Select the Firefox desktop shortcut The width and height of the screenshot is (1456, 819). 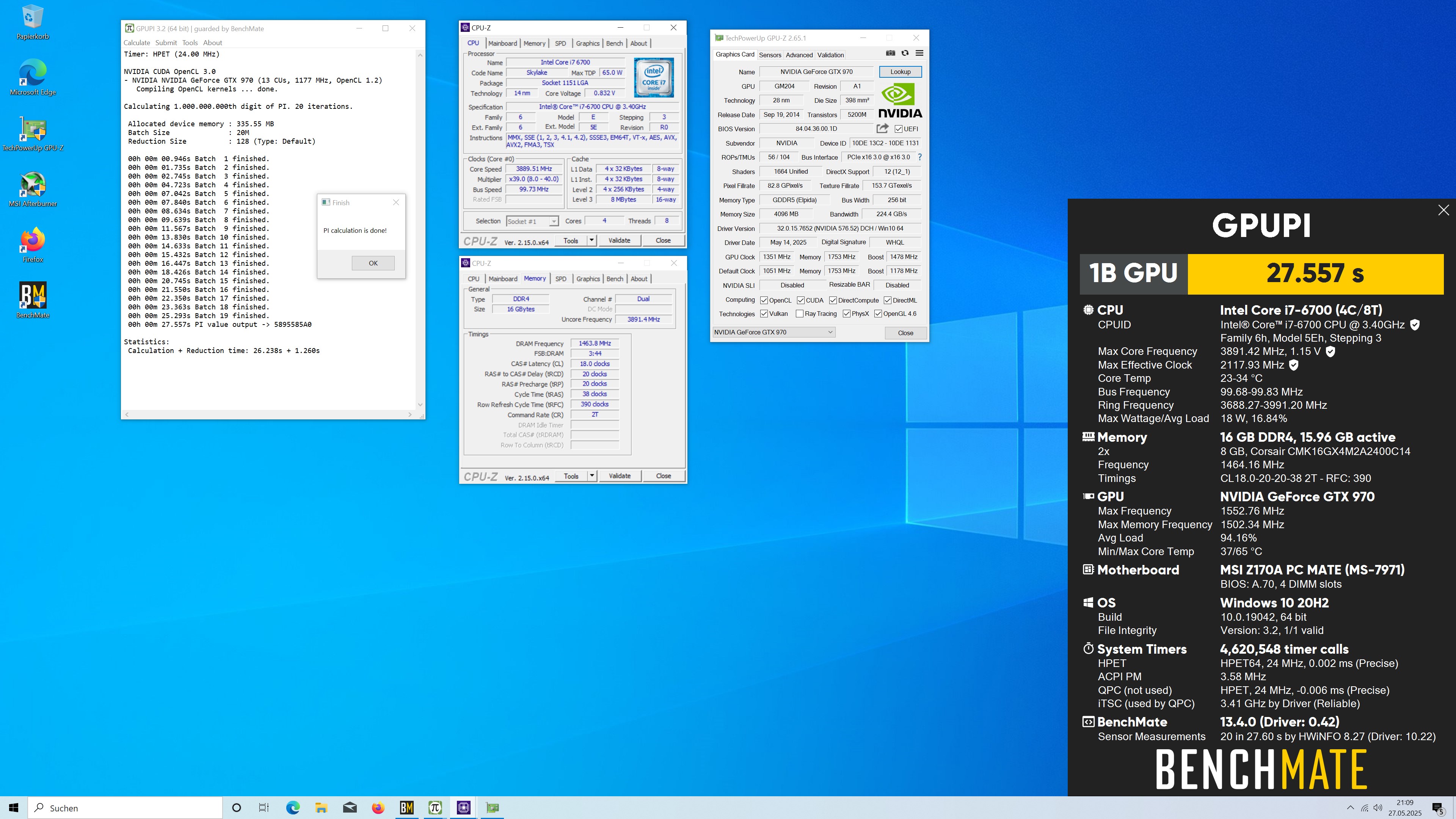(33, 245)
